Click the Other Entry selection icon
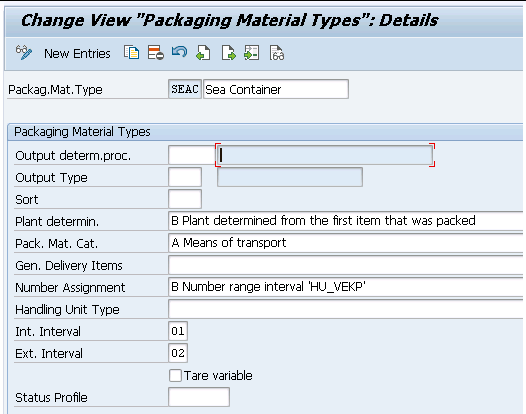This screenshot has width=526, height=414. tap(252, 53)
